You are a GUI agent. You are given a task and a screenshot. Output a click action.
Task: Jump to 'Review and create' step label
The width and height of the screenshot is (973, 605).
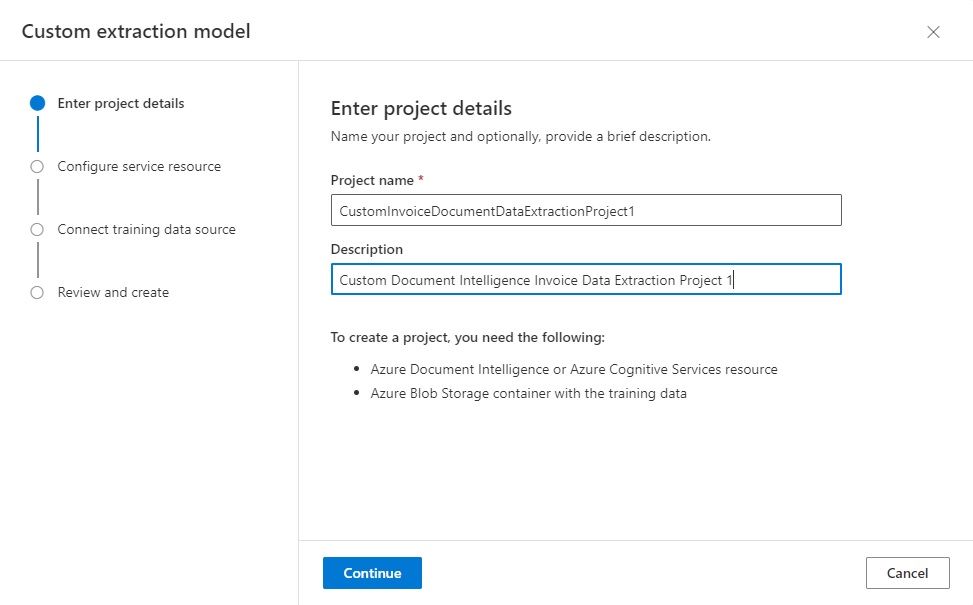click(113, 292)
